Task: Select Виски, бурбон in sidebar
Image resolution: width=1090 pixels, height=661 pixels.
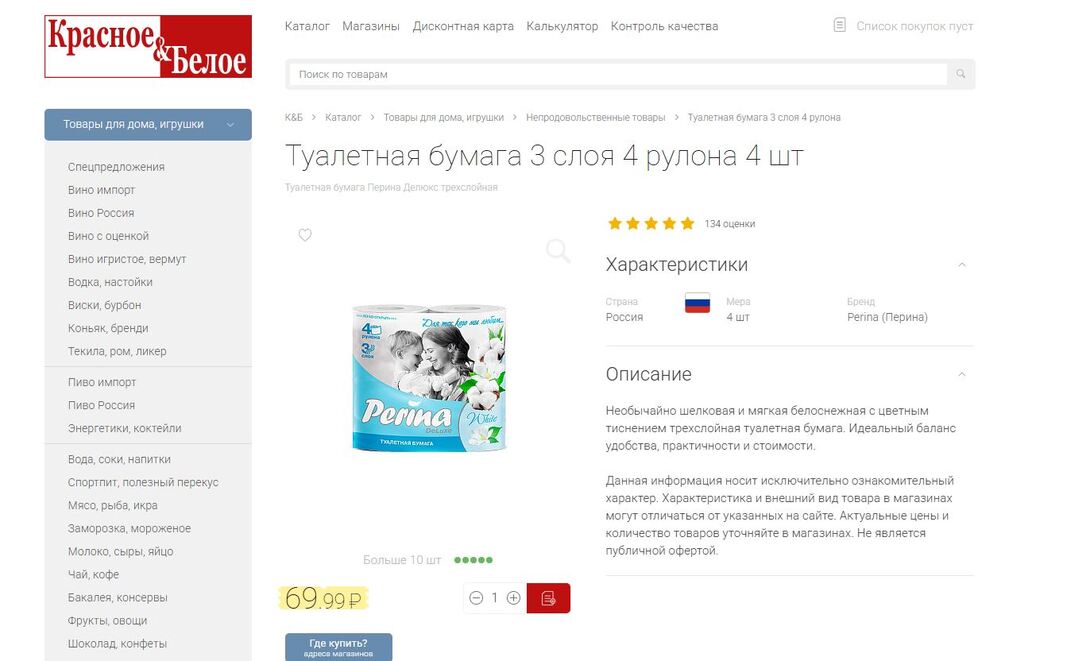Action: (104, 305)
